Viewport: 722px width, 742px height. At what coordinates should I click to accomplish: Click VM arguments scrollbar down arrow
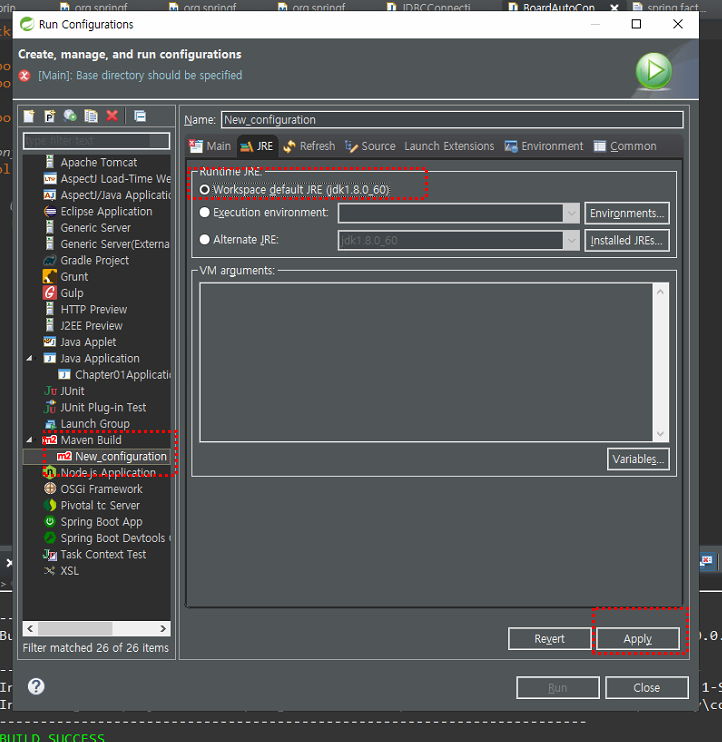coord(660,434)
